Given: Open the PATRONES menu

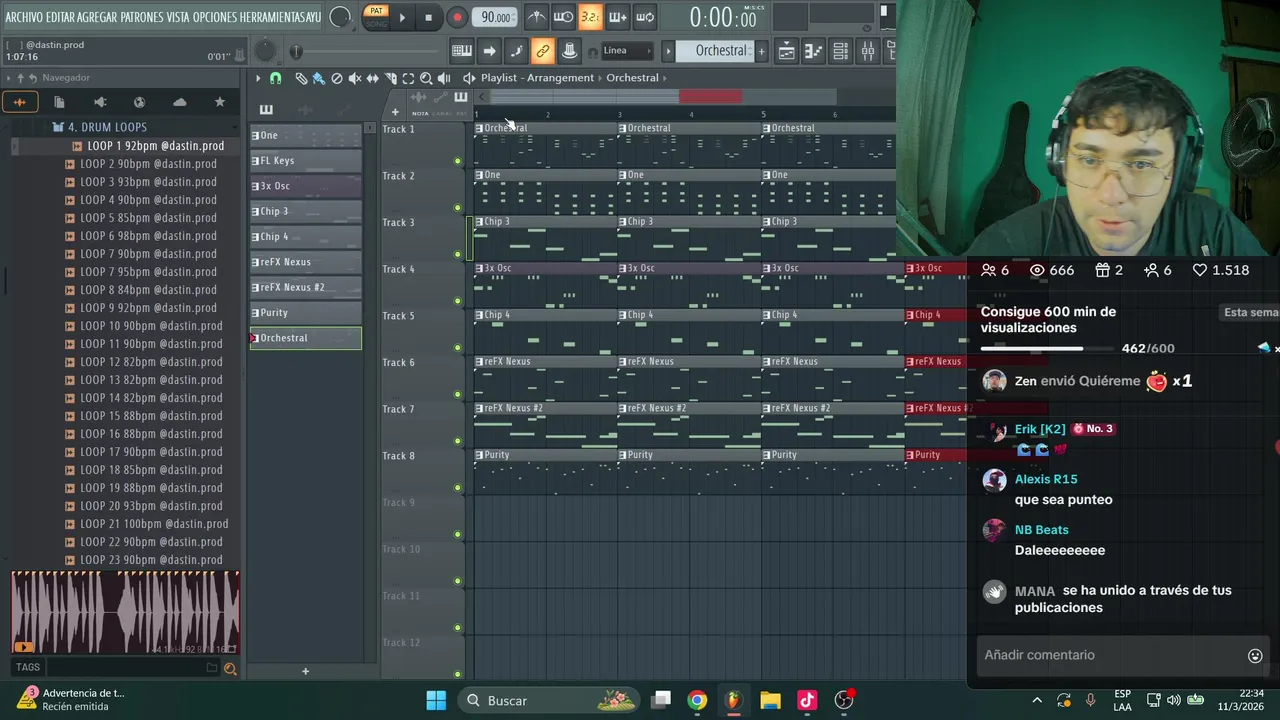Looking at the screenshot, I should click(143, 17).
